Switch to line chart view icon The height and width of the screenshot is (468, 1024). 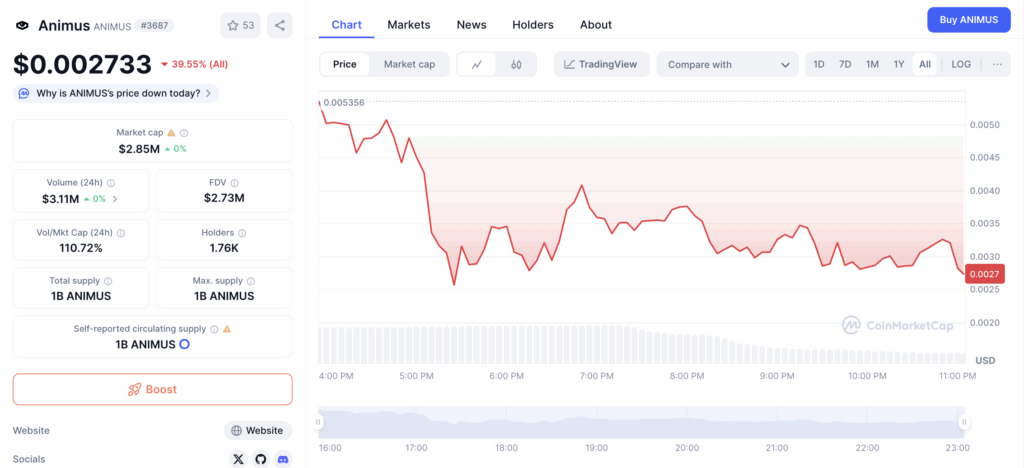tap(477, 64)
